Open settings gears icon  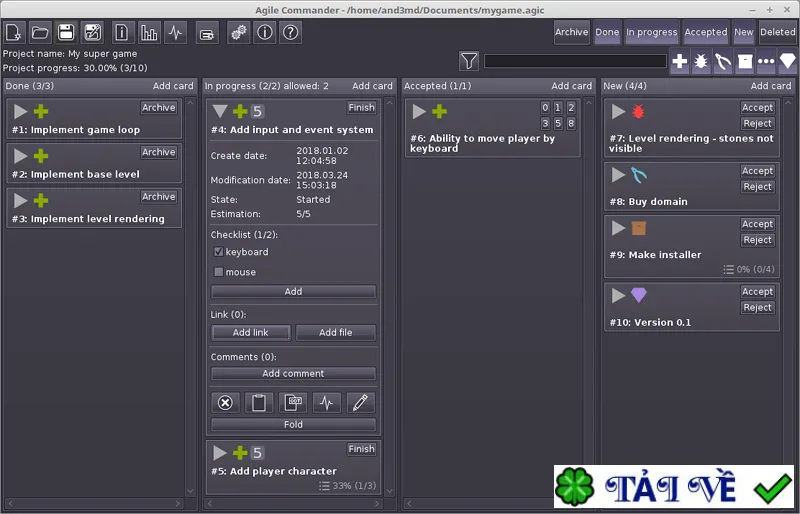point(238,33)
